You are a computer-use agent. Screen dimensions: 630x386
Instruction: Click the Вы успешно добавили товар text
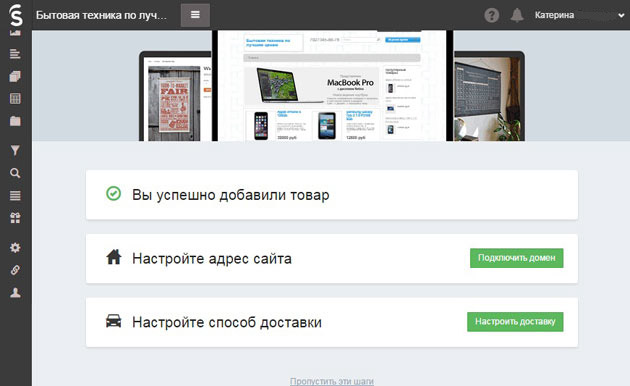[231, 195]
